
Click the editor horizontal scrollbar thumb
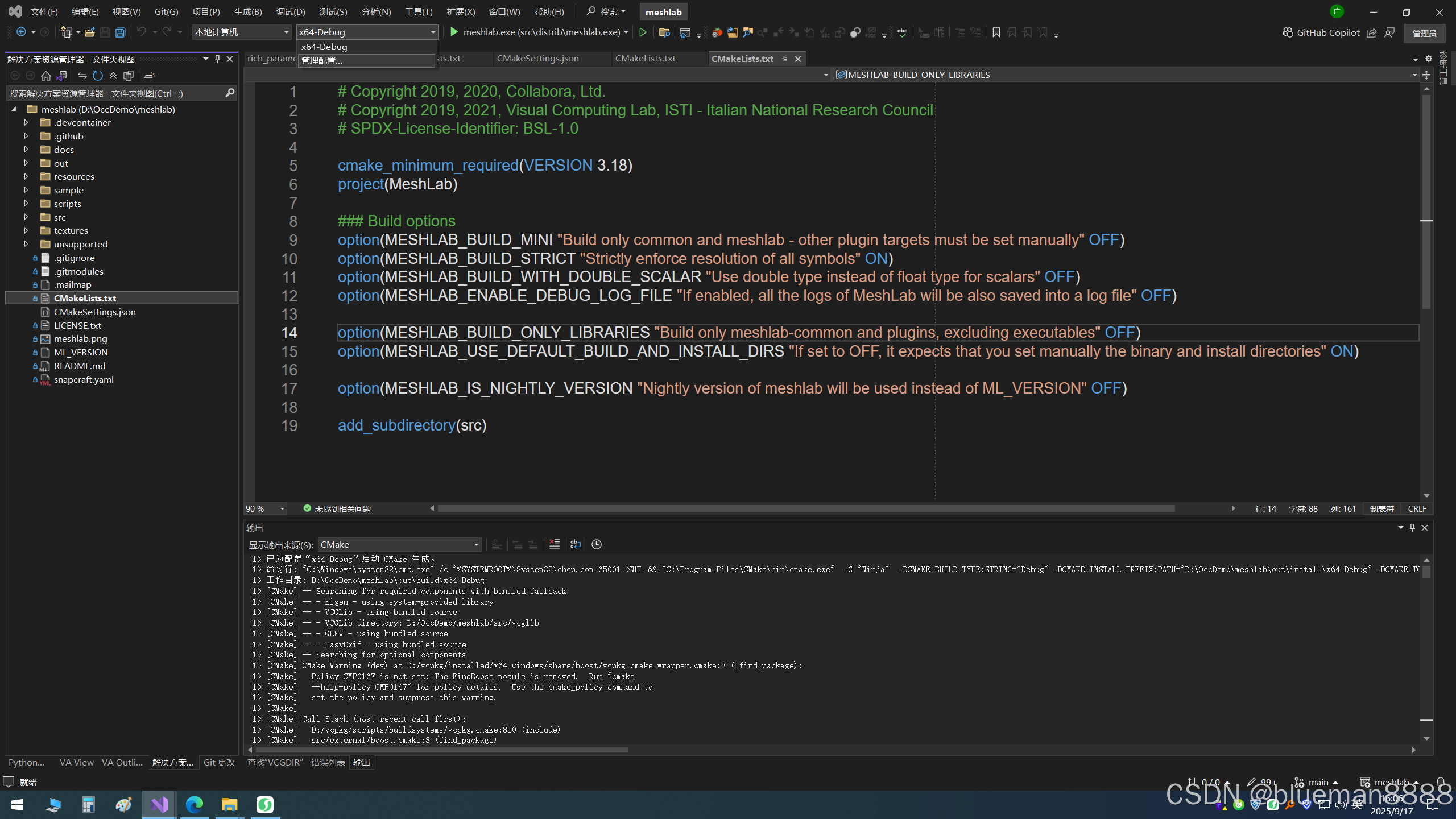click(806, 508)
